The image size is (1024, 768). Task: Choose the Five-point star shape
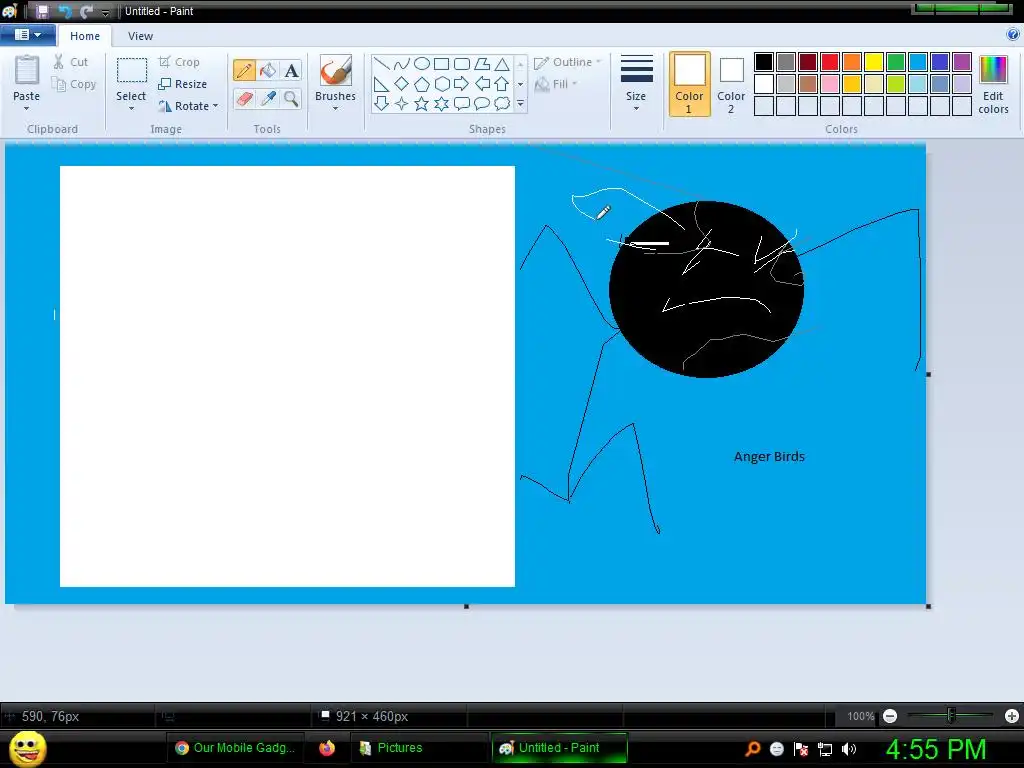click(x=422, y=103)
